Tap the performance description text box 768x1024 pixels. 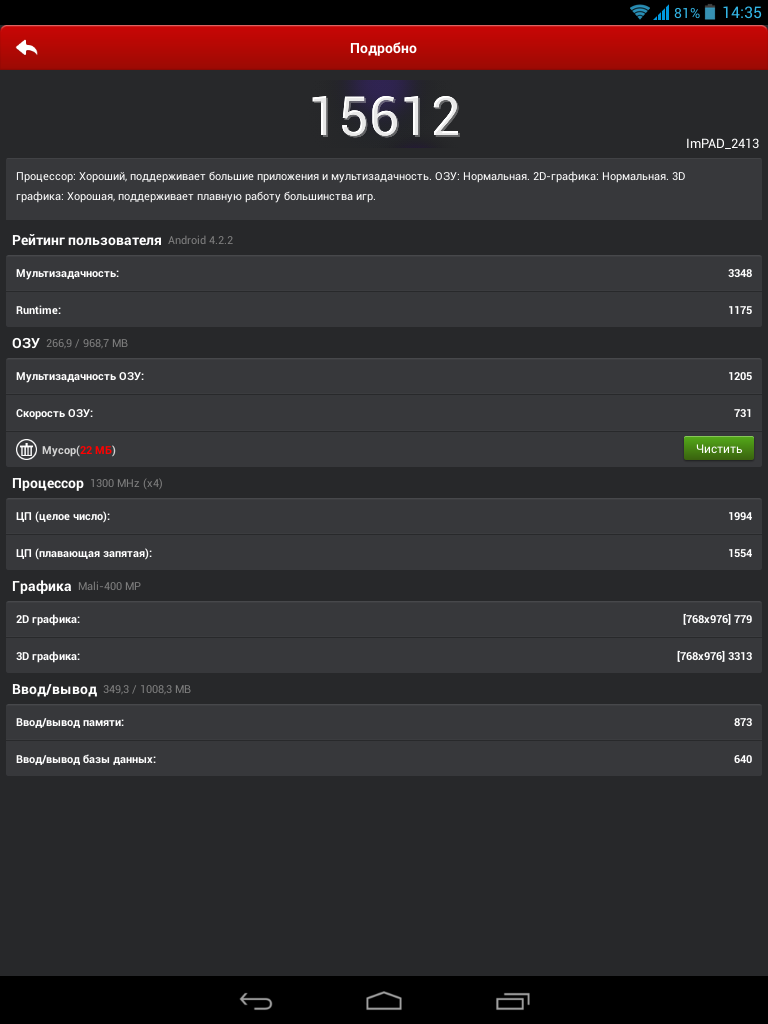click(384, 189)
